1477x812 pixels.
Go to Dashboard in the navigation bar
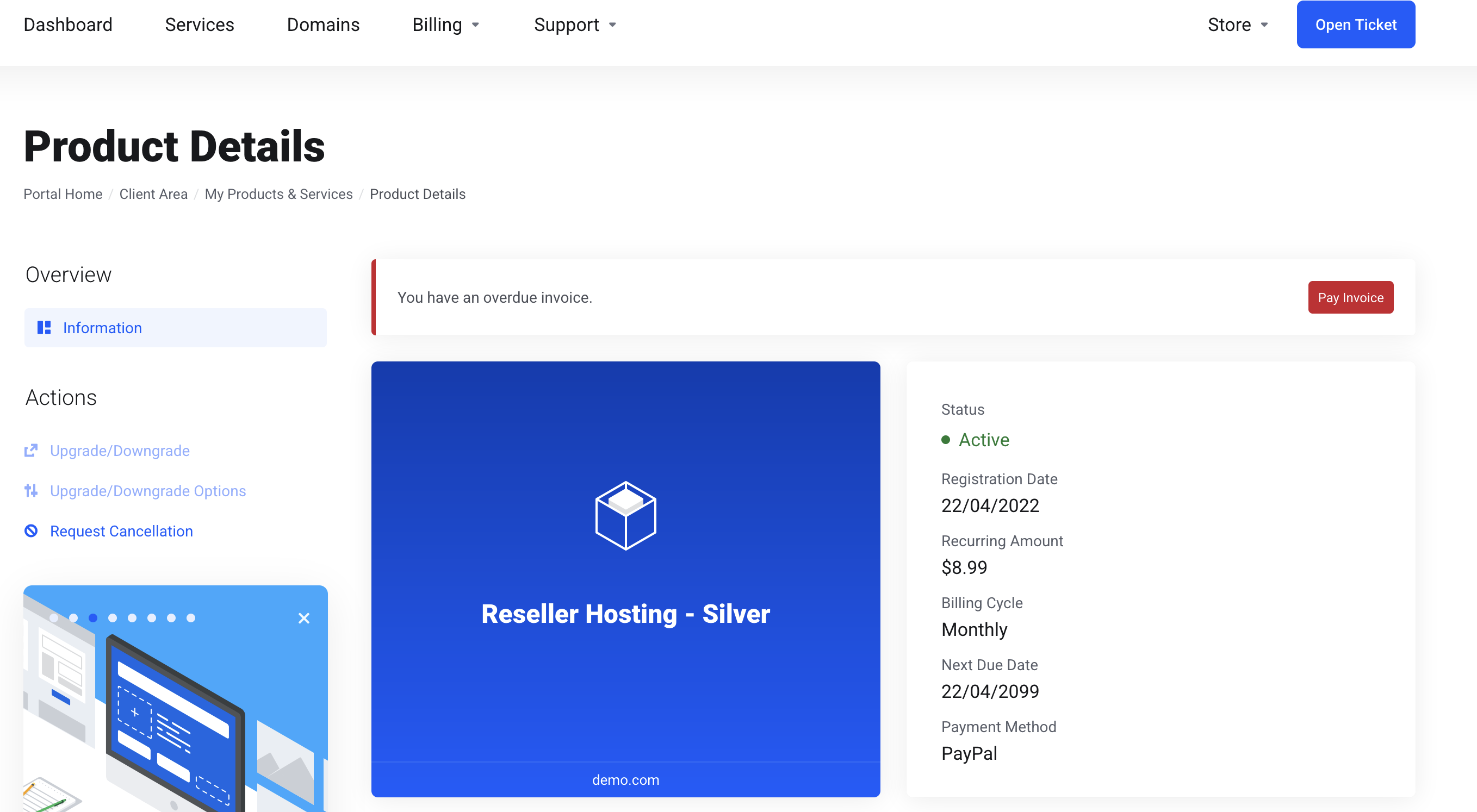click(x=67, y=24)
